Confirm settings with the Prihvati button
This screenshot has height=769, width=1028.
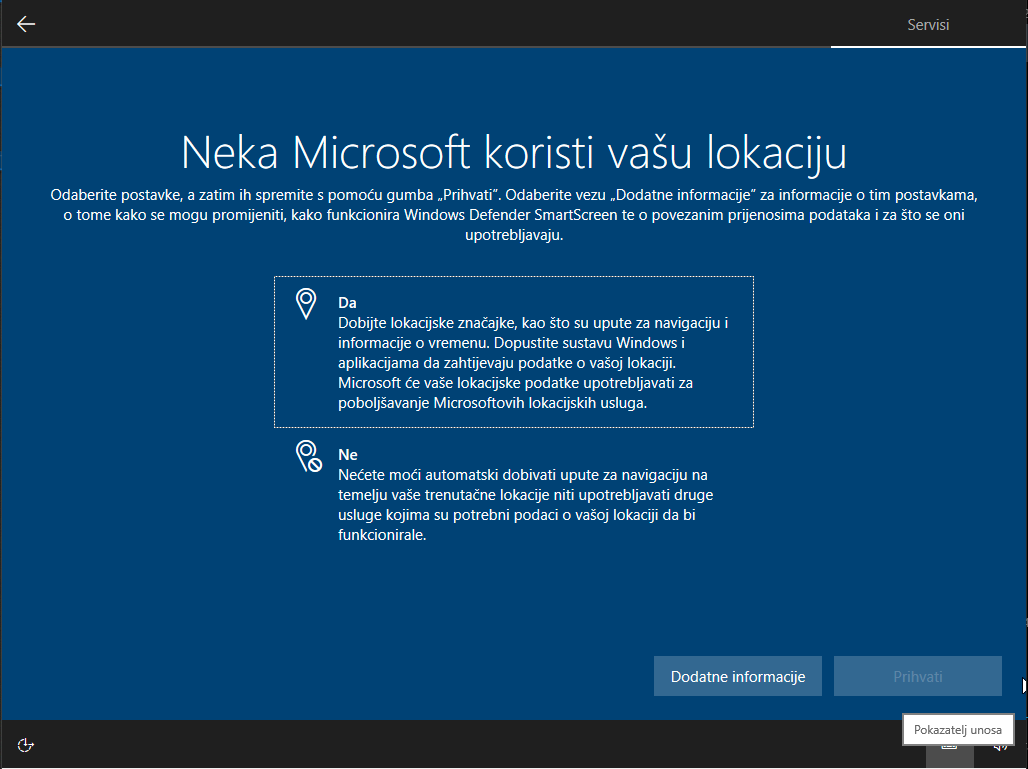pos(917,676)
